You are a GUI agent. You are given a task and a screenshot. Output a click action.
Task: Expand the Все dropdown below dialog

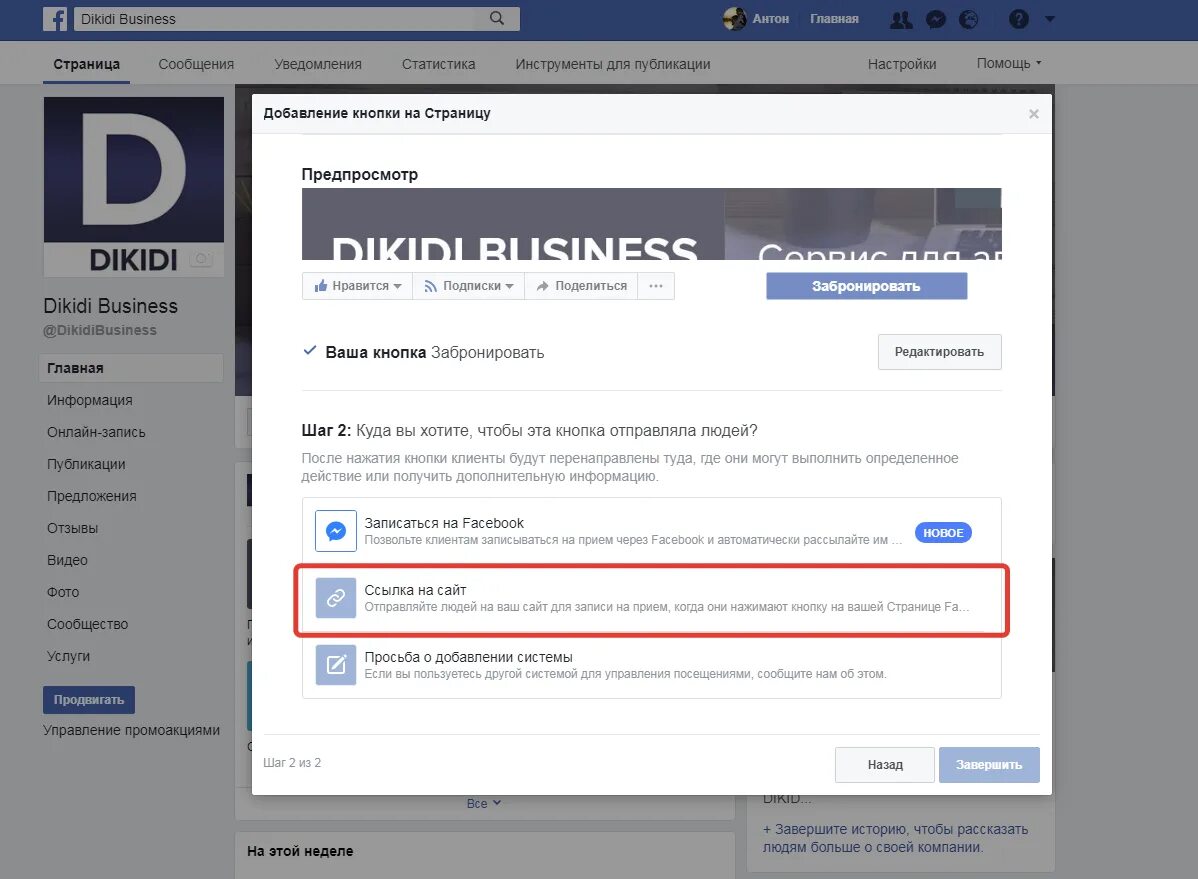484,803
